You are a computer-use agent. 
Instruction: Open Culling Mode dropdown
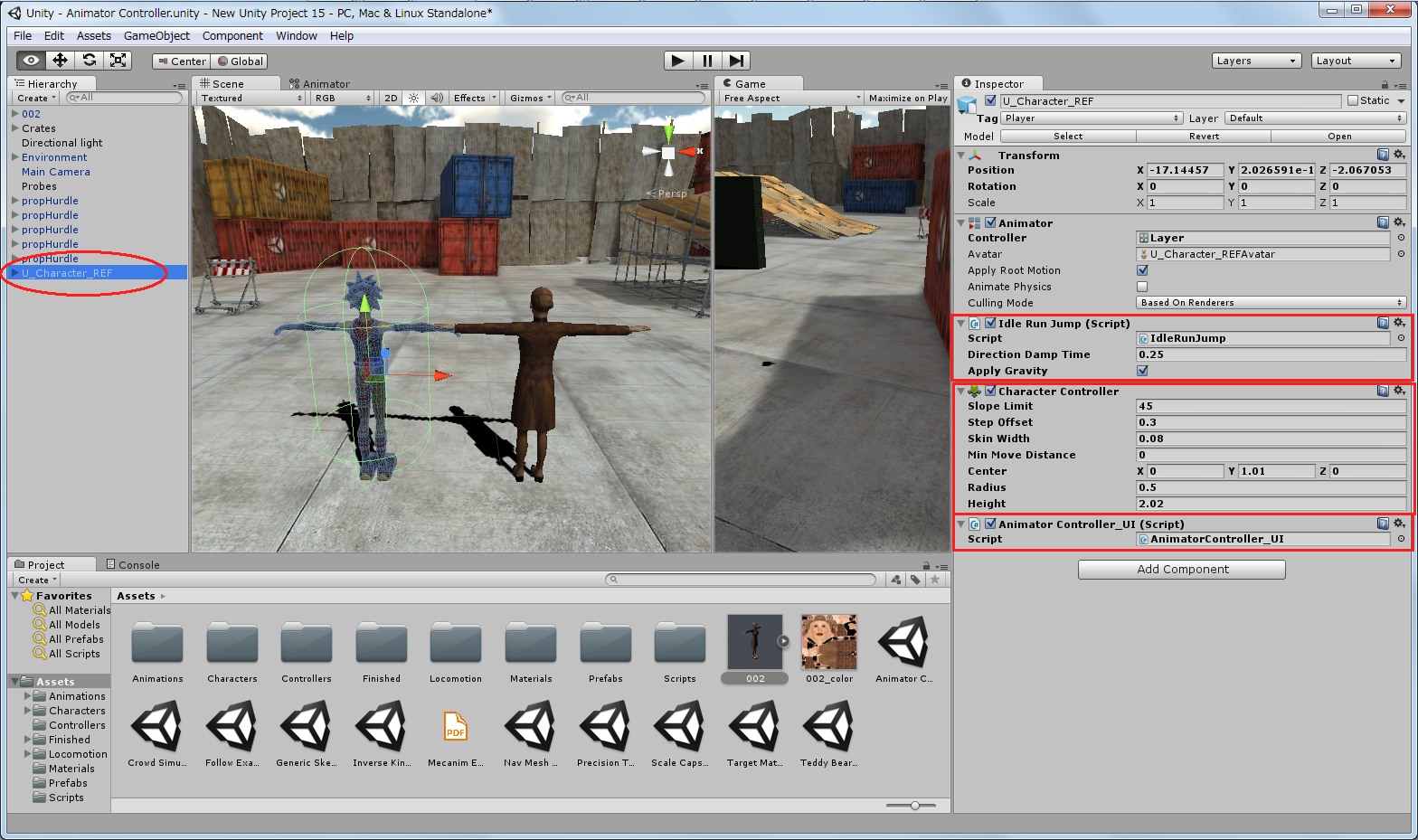pos(1271,303)
